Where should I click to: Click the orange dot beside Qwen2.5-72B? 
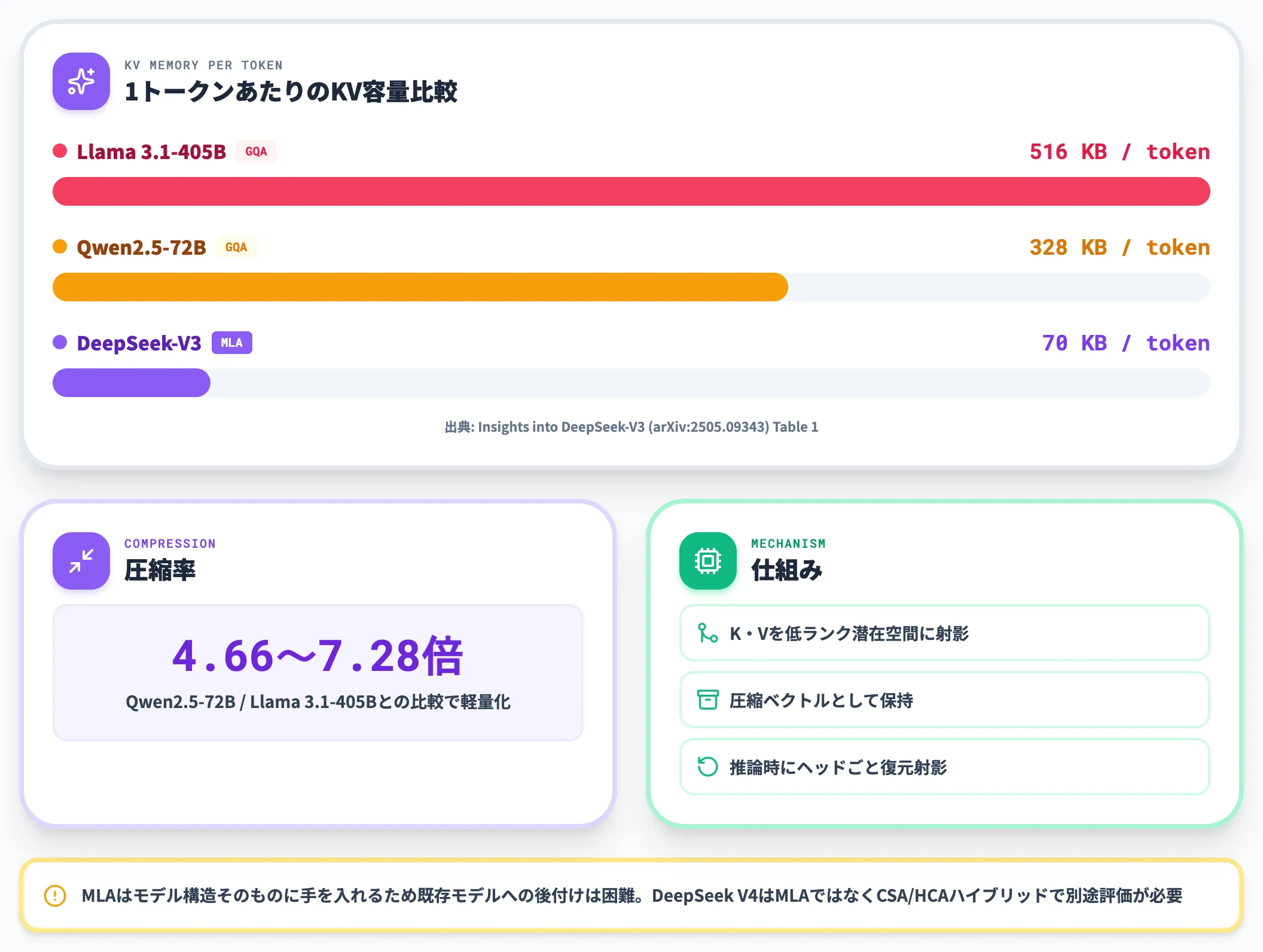point(60,246)
